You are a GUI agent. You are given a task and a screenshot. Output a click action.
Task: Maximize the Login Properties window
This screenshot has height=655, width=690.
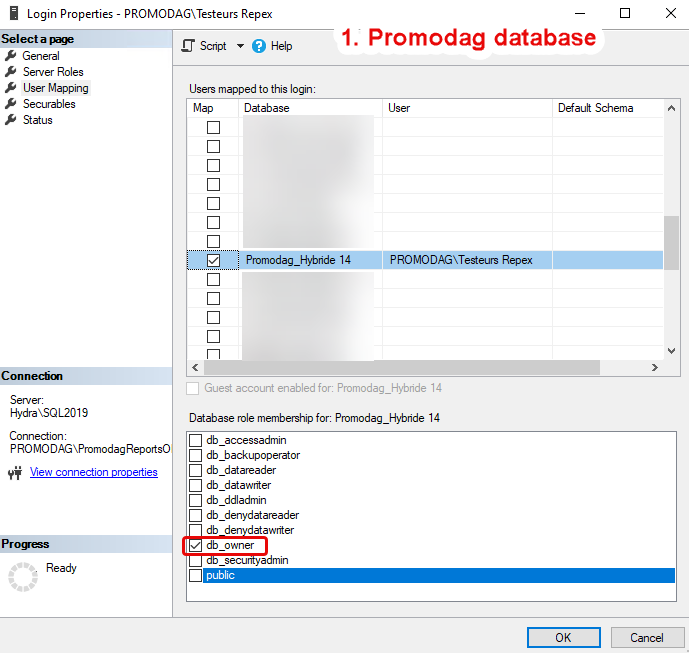coord(625,13)
